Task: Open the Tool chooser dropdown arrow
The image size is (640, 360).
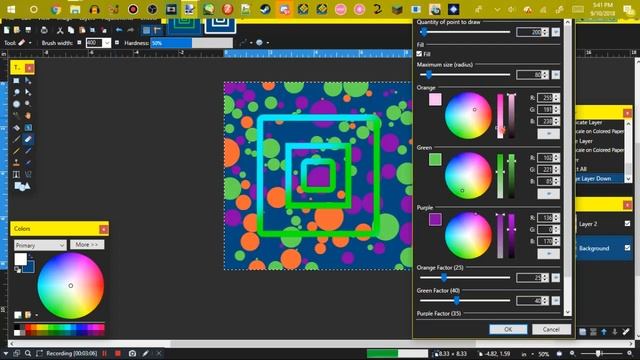Action: click(x=30, y=43)
